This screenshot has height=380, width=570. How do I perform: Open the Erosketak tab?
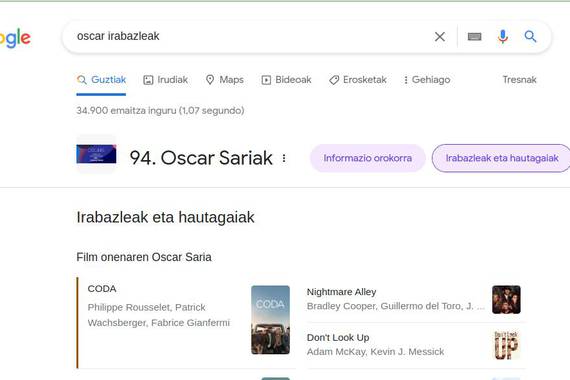[358, 80]
